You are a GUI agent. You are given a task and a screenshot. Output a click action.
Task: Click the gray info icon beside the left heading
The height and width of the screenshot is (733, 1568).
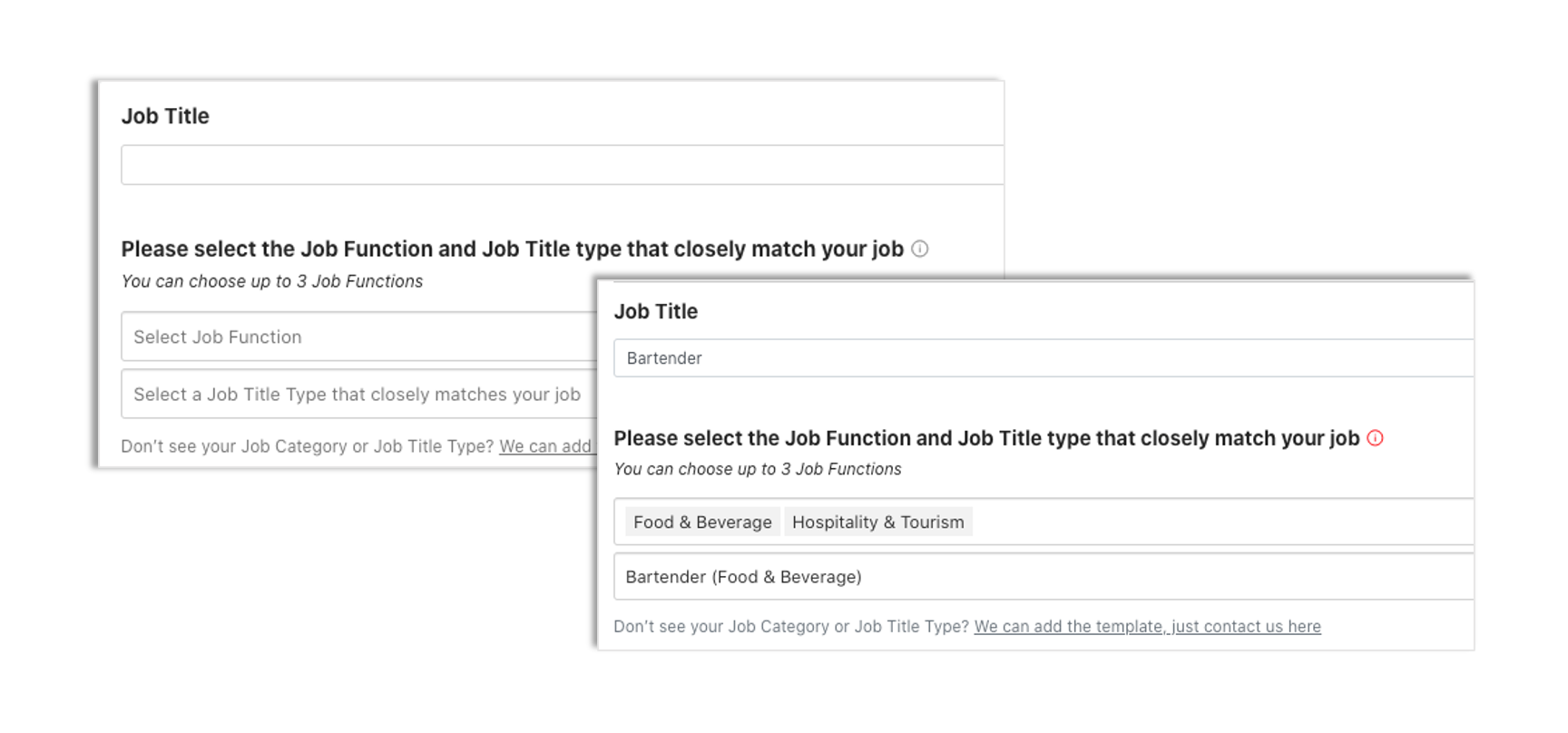point(922,249)
